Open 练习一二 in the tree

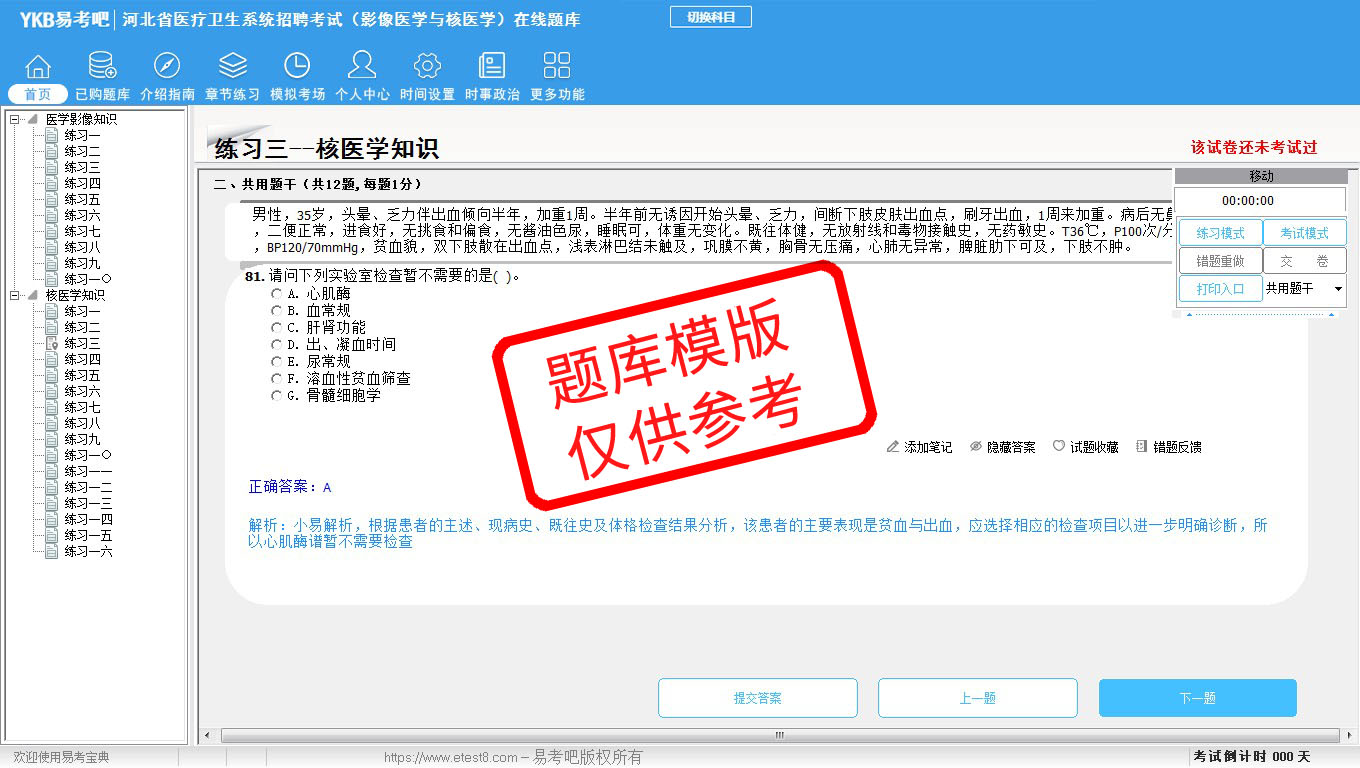88,487
